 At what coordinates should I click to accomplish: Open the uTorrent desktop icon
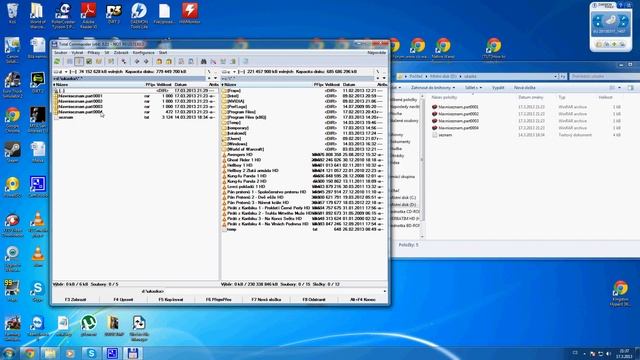[x=89, y=326]
